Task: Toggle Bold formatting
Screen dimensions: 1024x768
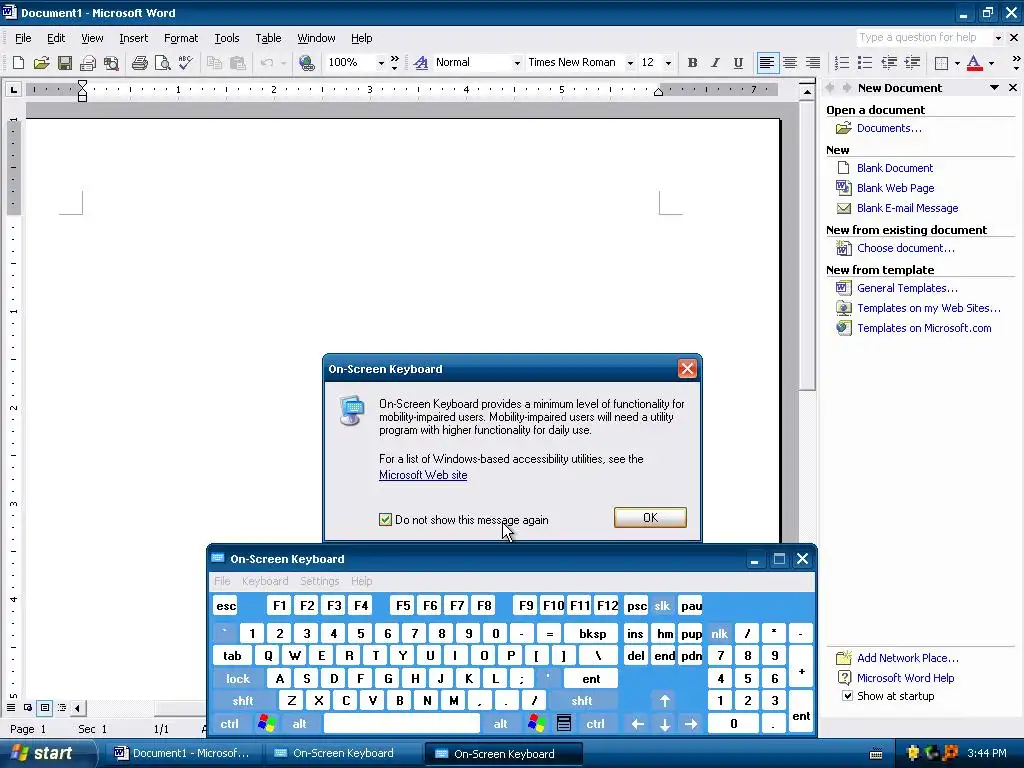Action: (x=692, y=63)
